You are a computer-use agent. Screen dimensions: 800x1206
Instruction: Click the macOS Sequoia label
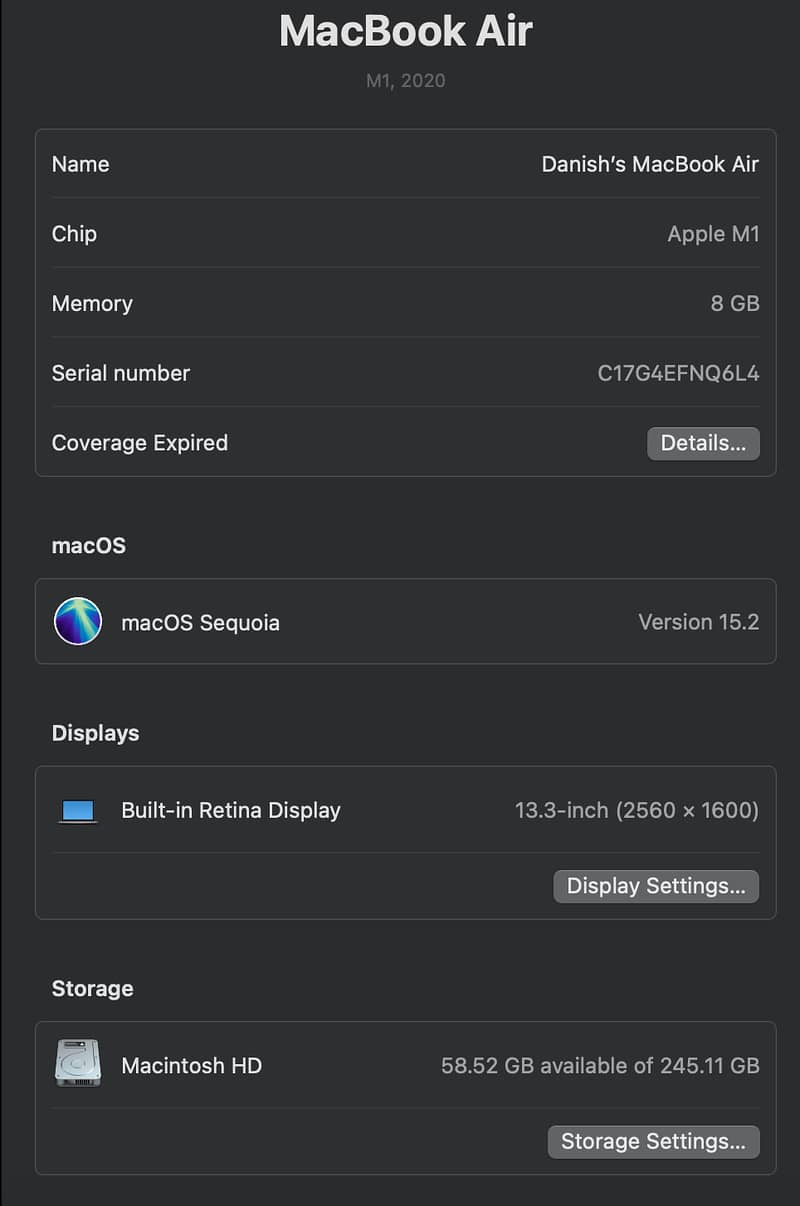tap(200, 623)
